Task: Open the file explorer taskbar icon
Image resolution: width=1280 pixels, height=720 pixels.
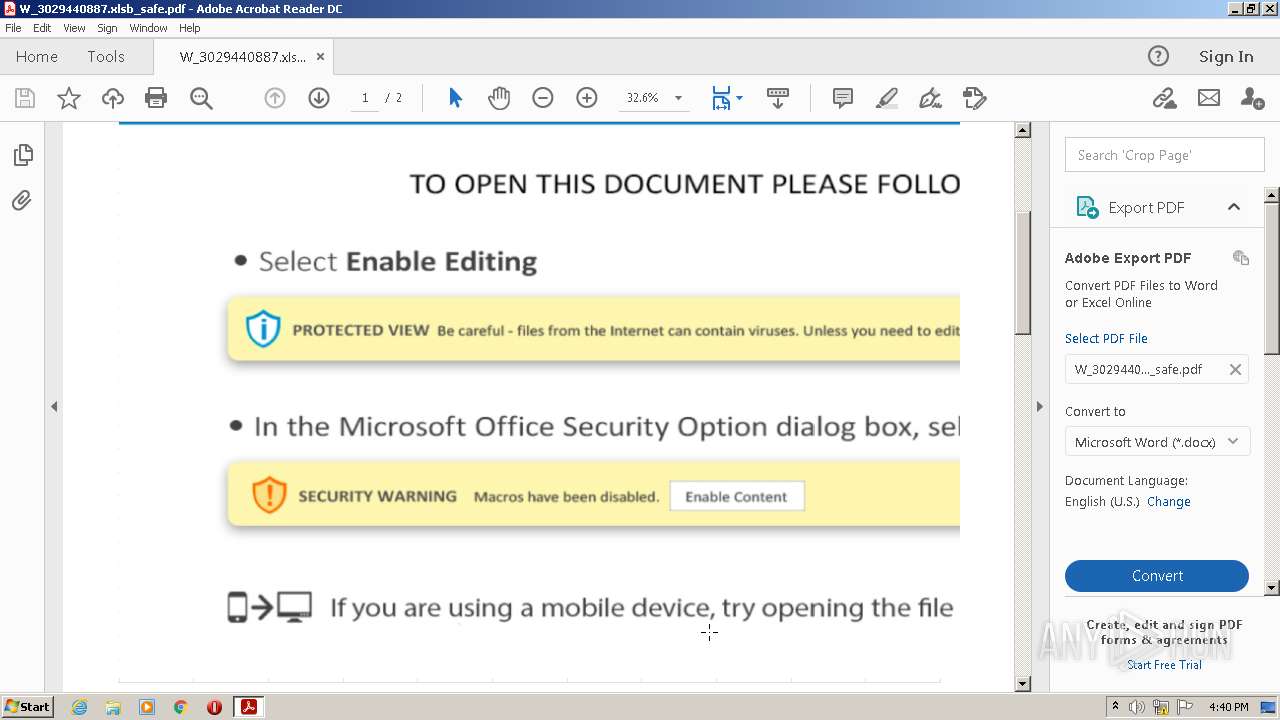Action: 113,707
